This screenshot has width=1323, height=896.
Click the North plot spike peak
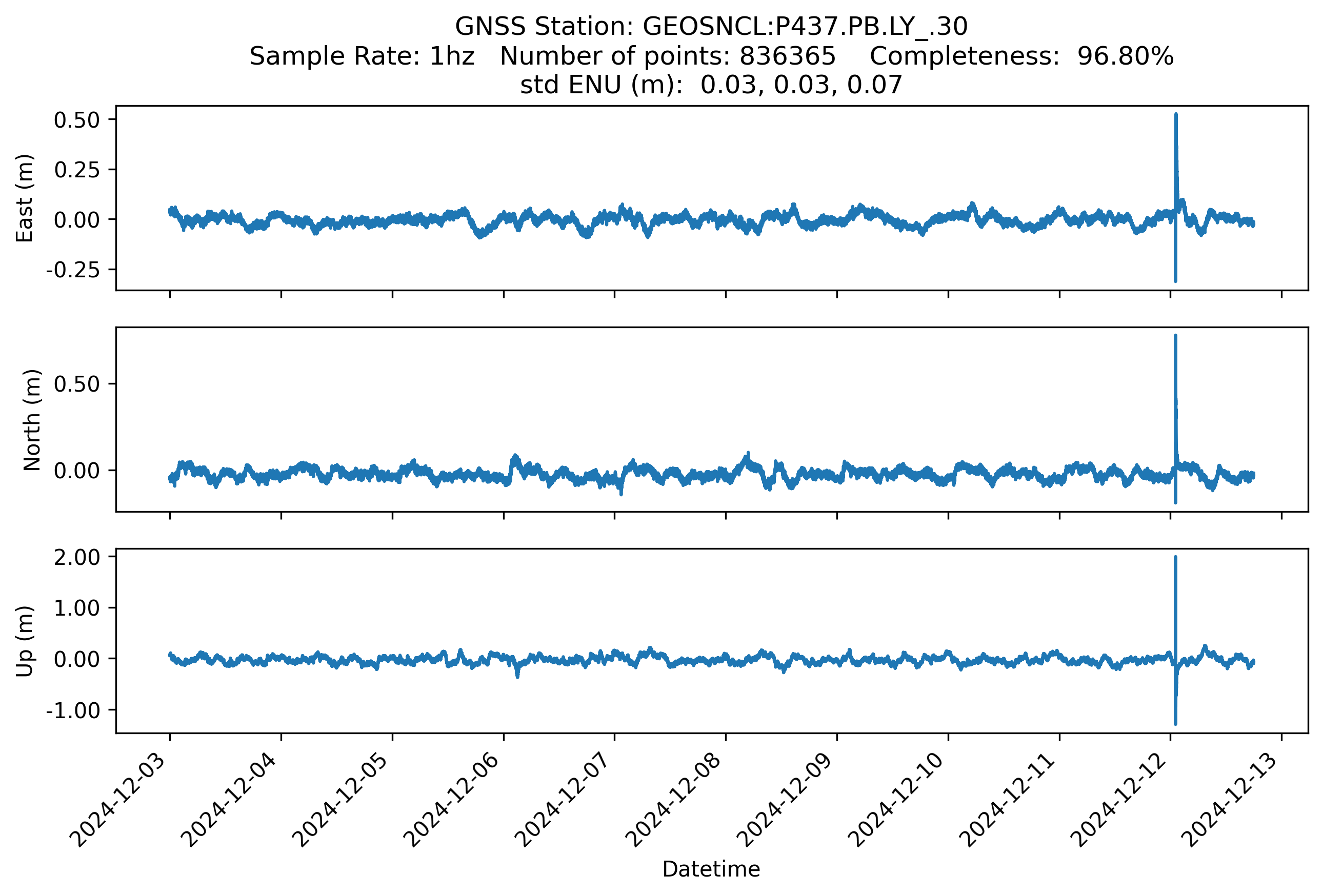[1175, 337]
